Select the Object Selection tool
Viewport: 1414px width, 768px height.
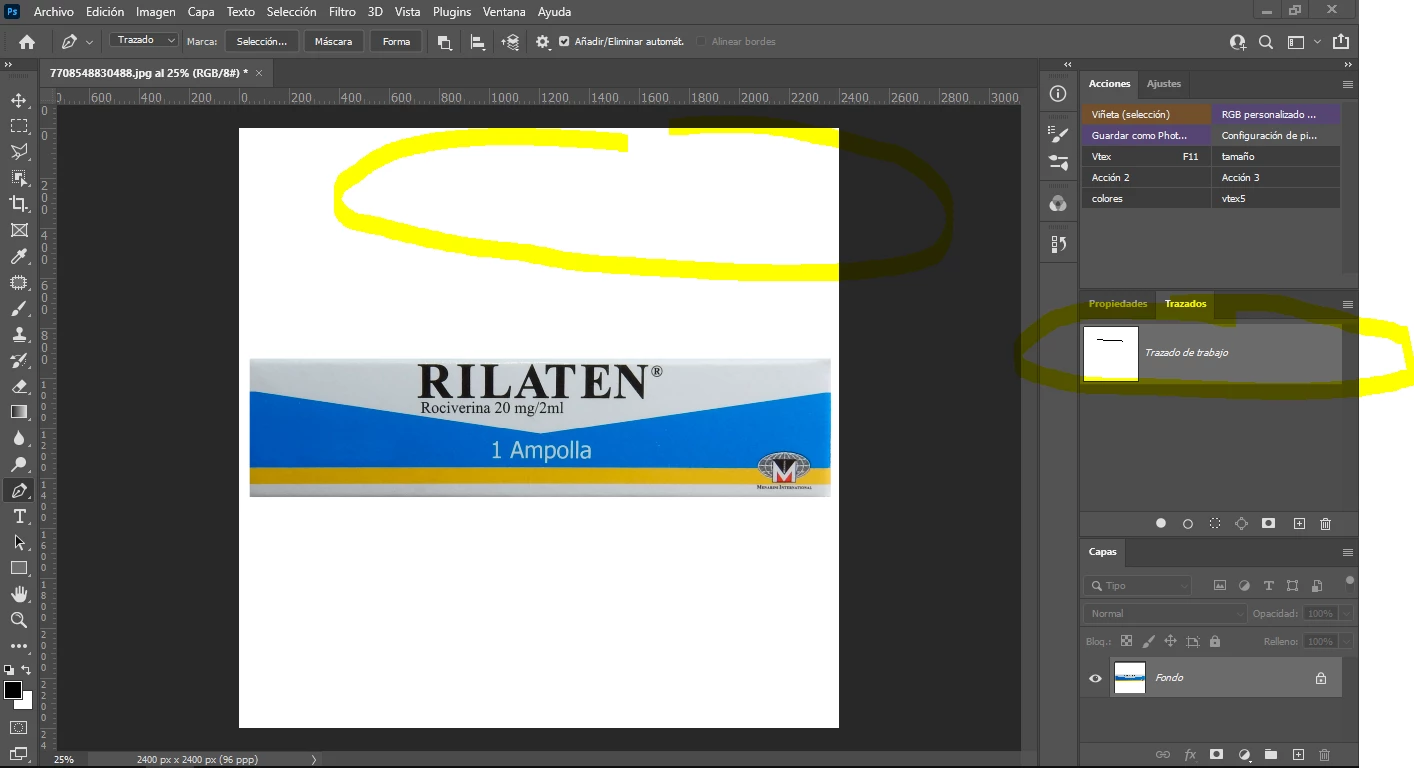coord(18,178)
